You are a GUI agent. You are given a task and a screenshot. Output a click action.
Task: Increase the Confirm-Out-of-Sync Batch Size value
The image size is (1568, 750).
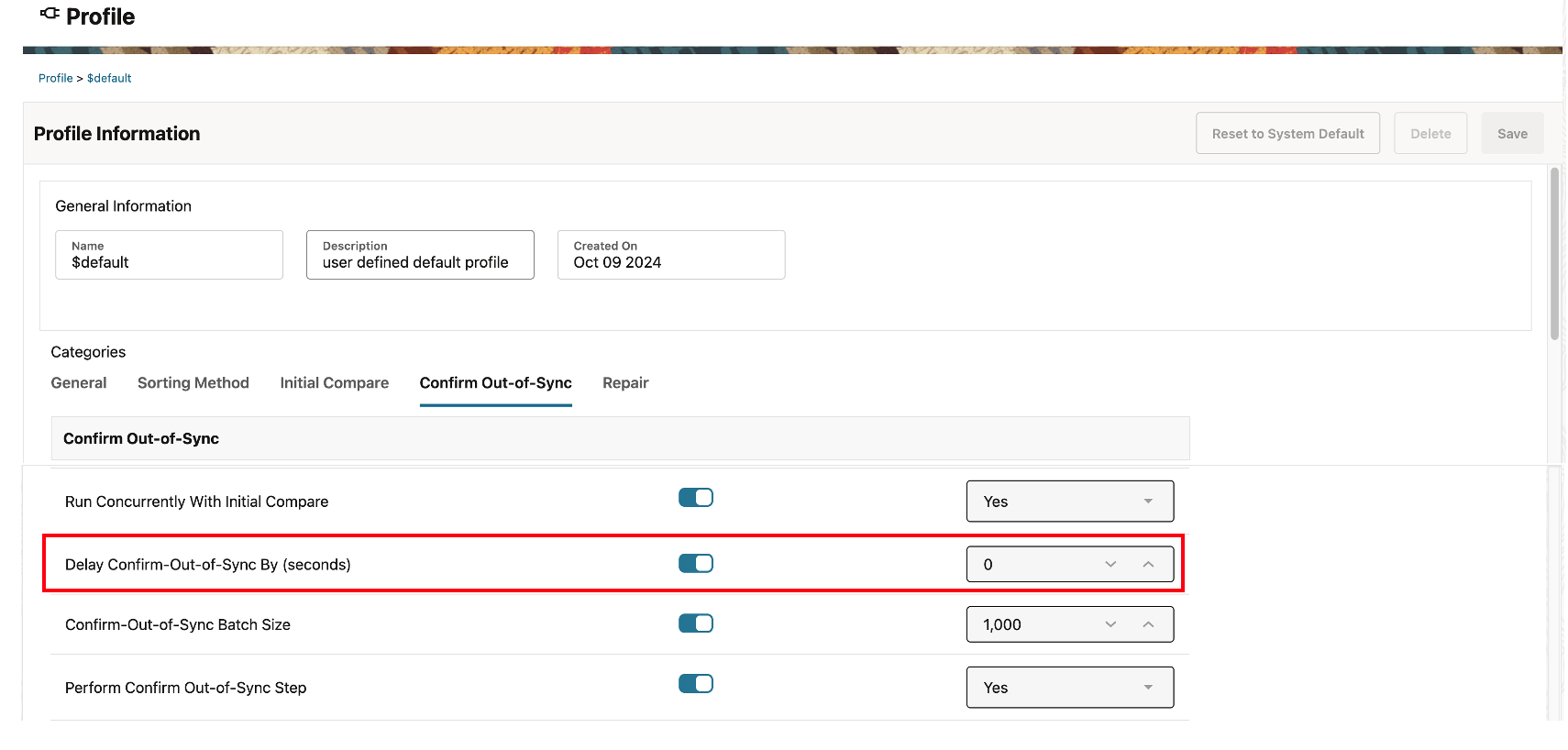point(1148,624)
